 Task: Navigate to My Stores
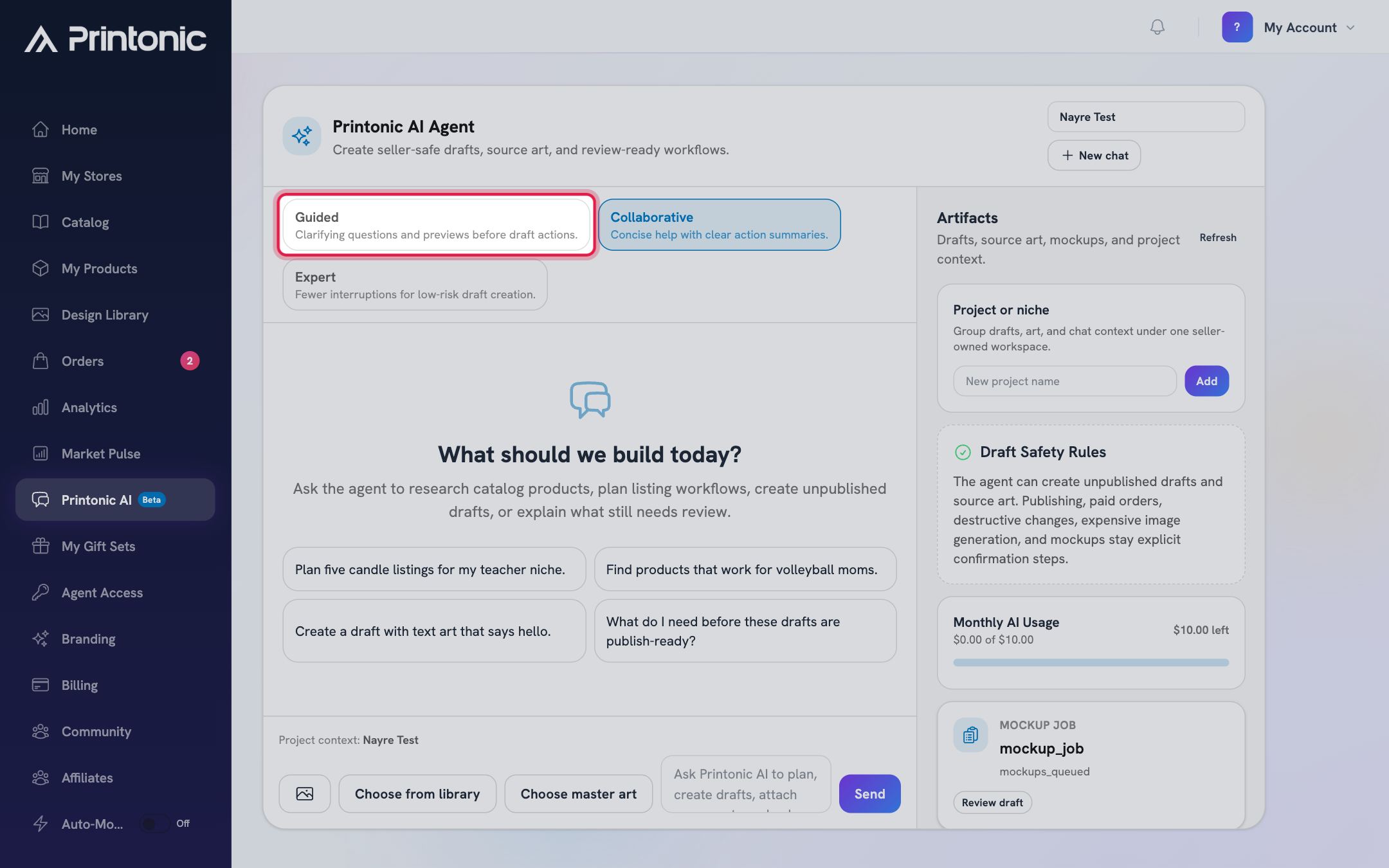coord(115,176)
